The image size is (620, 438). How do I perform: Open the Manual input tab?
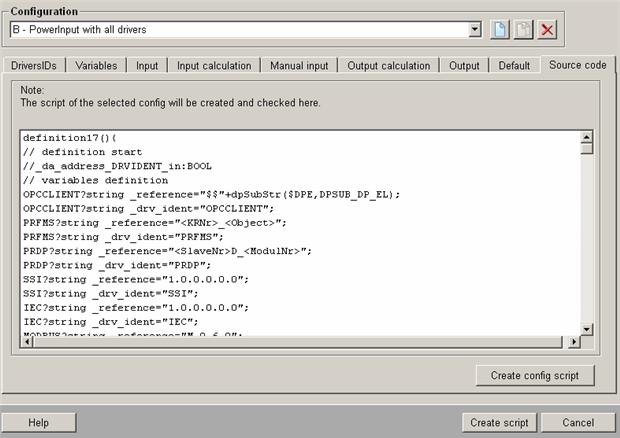[299, 66]
